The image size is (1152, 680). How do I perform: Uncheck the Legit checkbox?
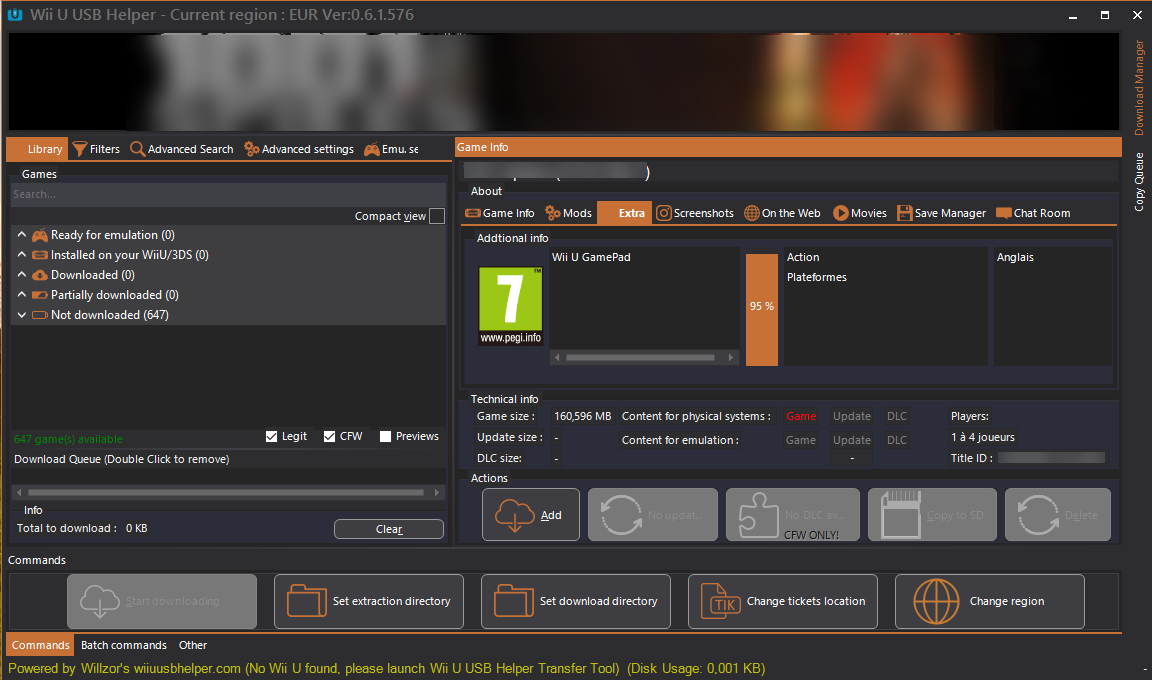click(272, 436)
